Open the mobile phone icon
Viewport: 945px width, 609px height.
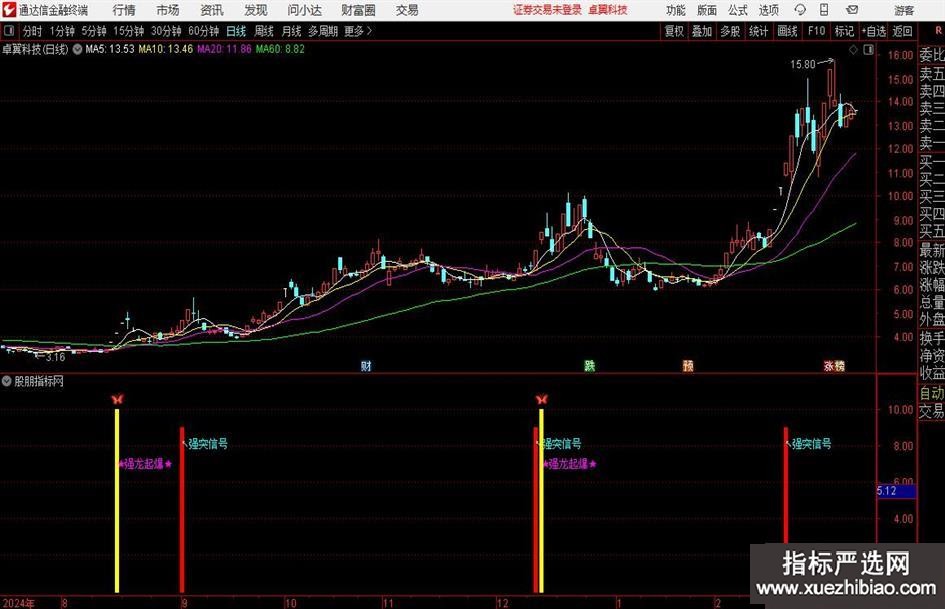click(x=824, y=10)
